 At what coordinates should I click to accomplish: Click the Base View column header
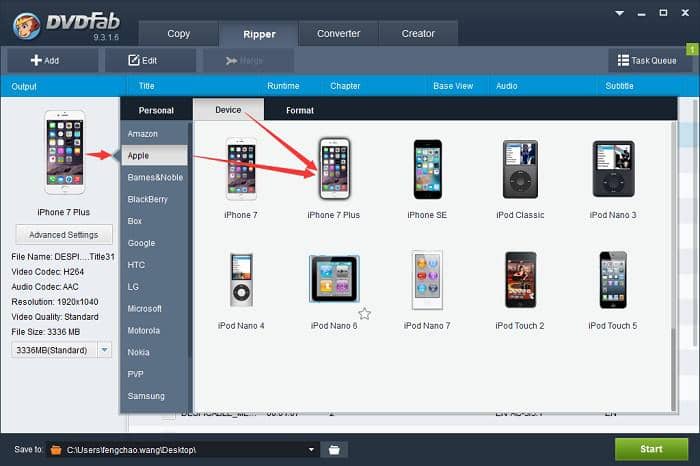[x=453, y=86]
